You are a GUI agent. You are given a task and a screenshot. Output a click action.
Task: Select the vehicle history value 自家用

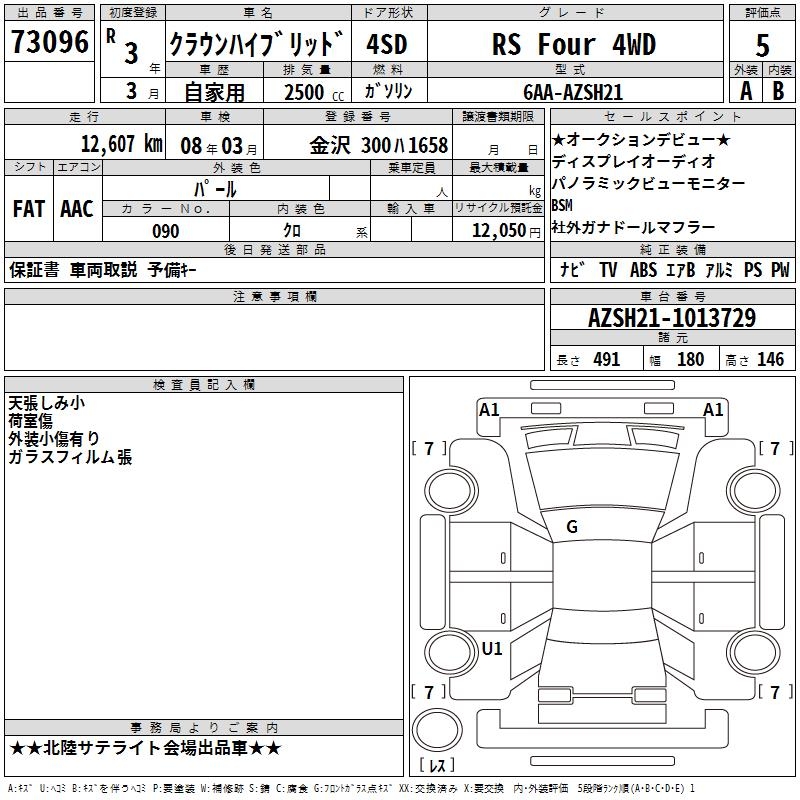214,92
